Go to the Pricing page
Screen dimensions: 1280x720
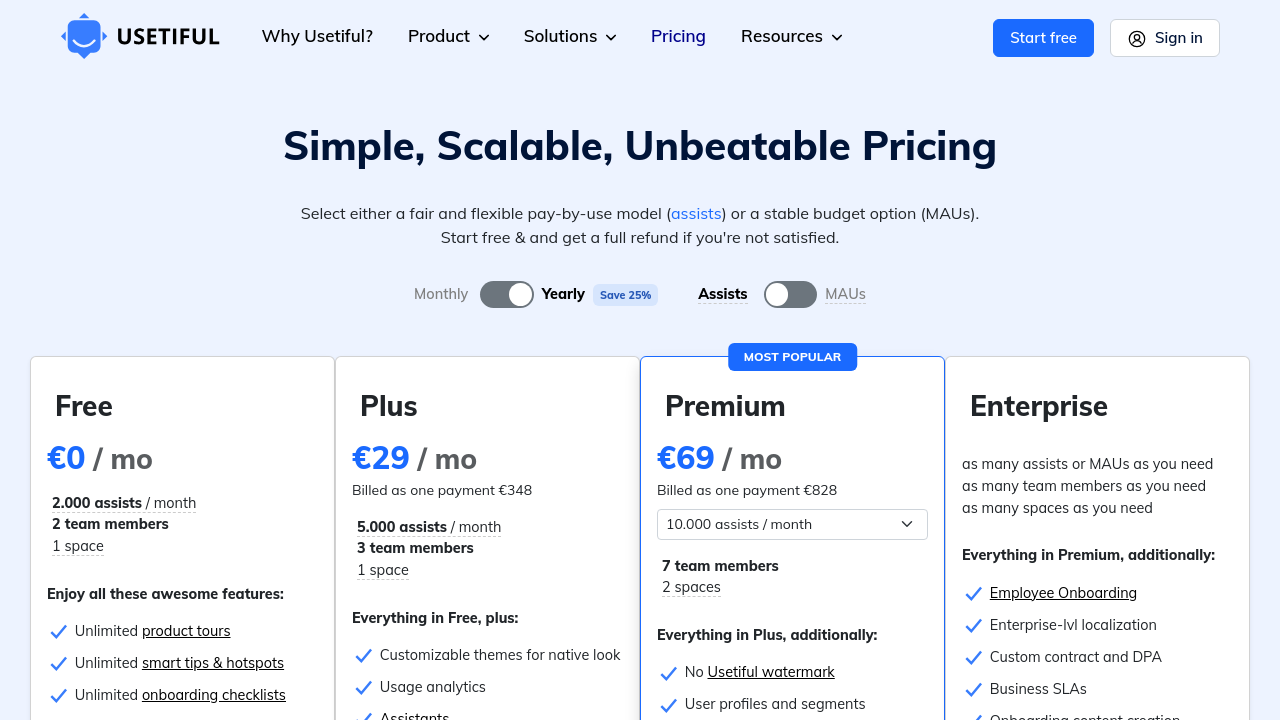pyautogui.click(x=678, y=37)
